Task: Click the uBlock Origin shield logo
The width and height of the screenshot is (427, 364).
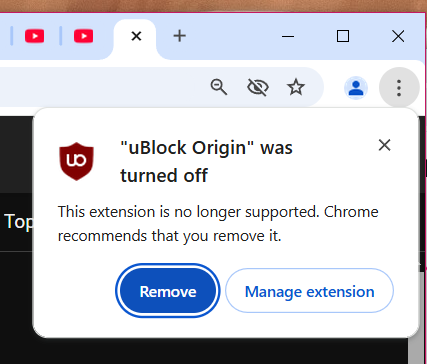Action: (76, 161)
